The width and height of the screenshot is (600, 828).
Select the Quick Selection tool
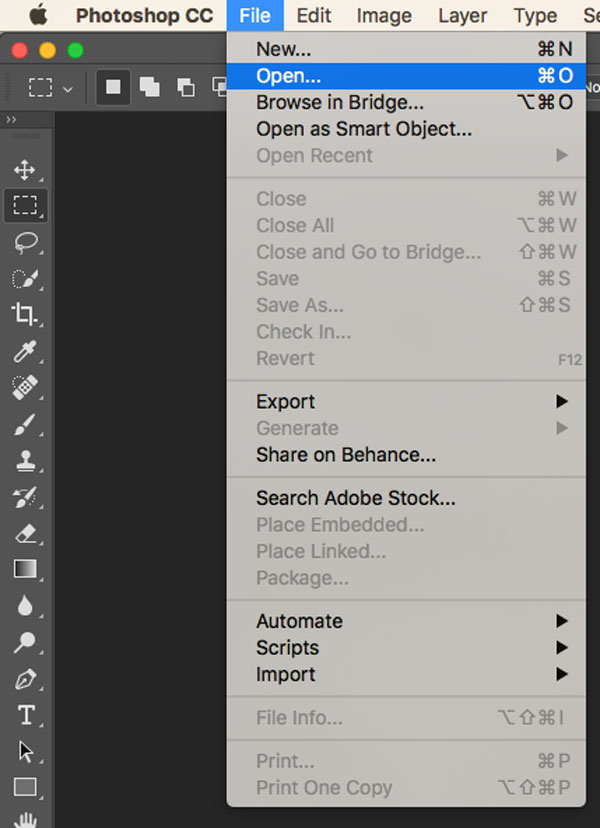tap(25, 278)
